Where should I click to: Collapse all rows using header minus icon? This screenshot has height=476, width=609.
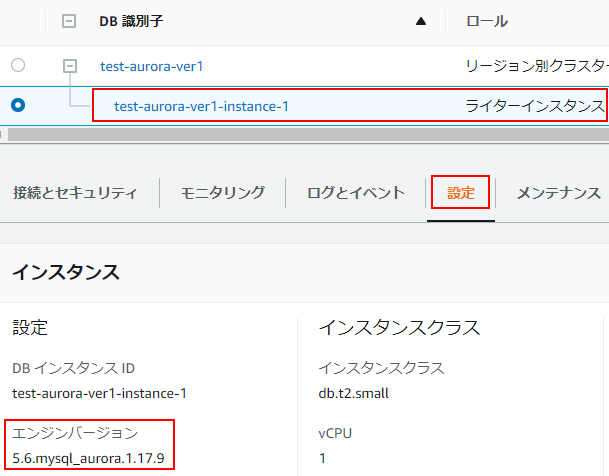tap(69, 21)
